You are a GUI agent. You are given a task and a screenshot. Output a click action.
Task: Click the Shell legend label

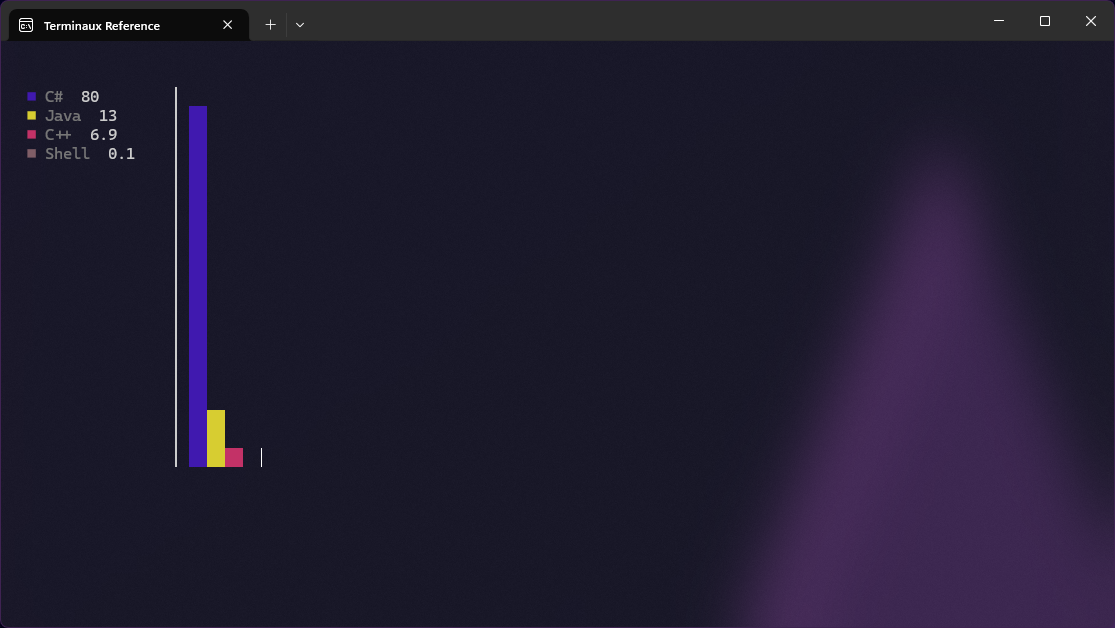[67, 154]
